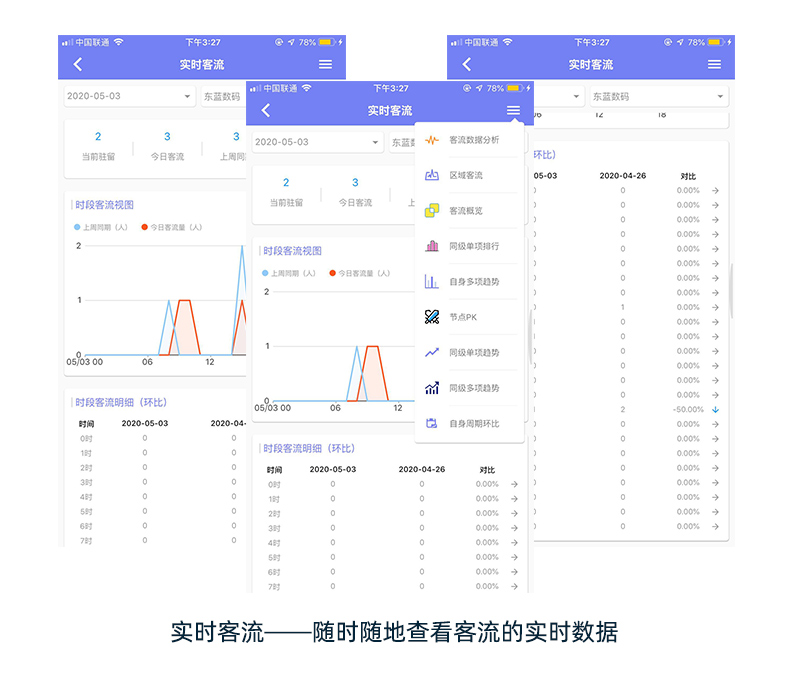
Task: Click the -50.00% value in the right phone
Action: pyautogui.click(x=688, y=410)
